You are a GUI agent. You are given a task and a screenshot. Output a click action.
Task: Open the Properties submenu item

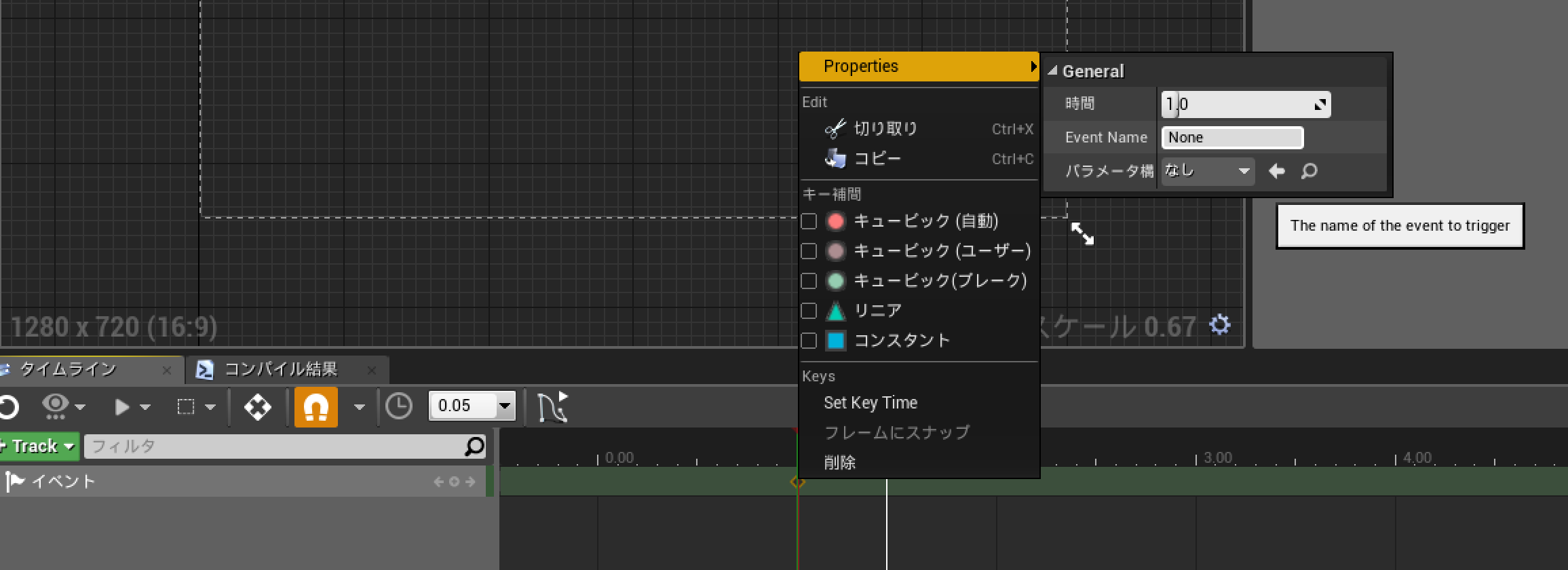[919, 66]
